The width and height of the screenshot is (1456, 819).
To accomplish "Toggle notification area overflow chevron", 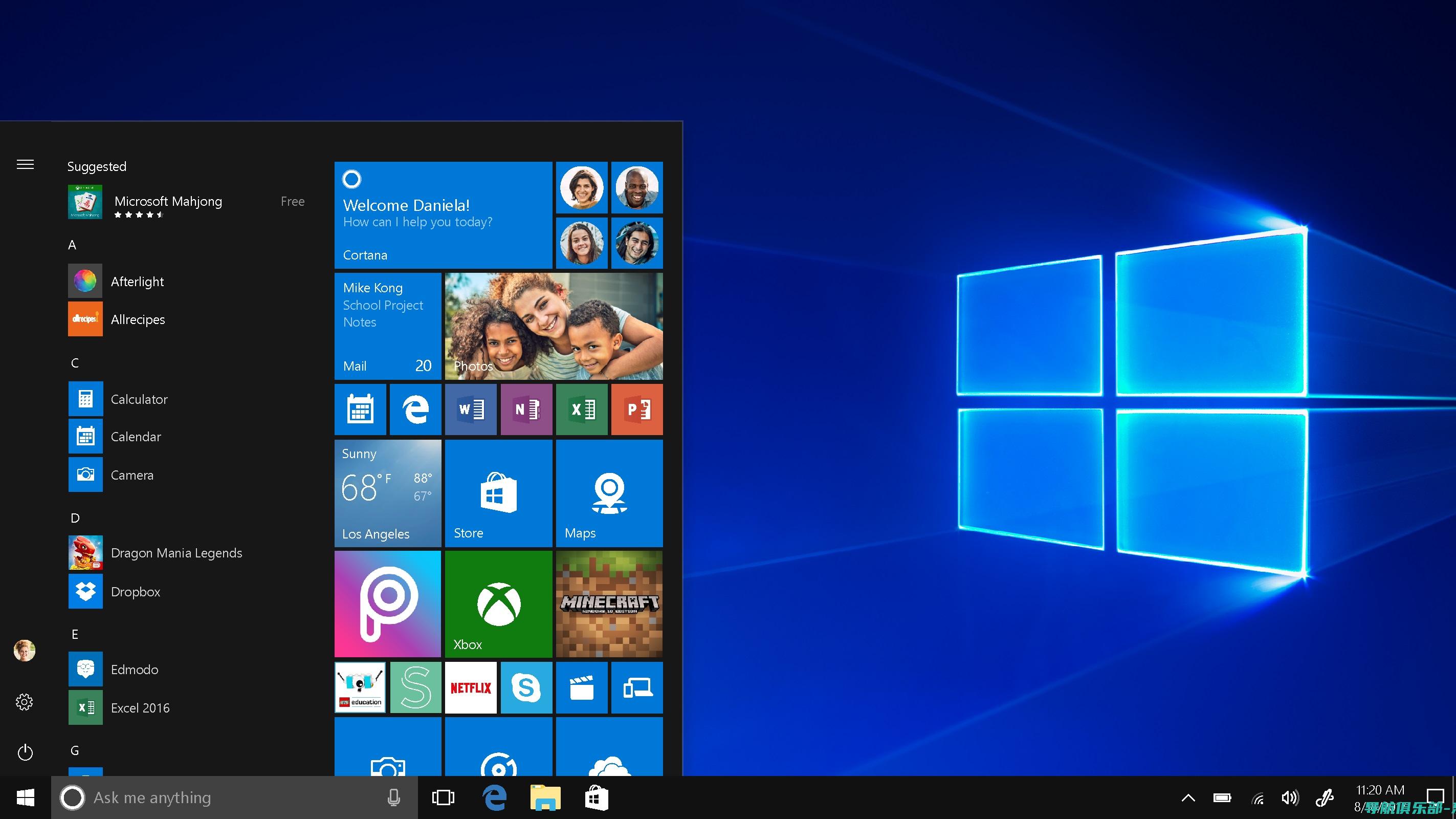I will (x=1186, y=797).
